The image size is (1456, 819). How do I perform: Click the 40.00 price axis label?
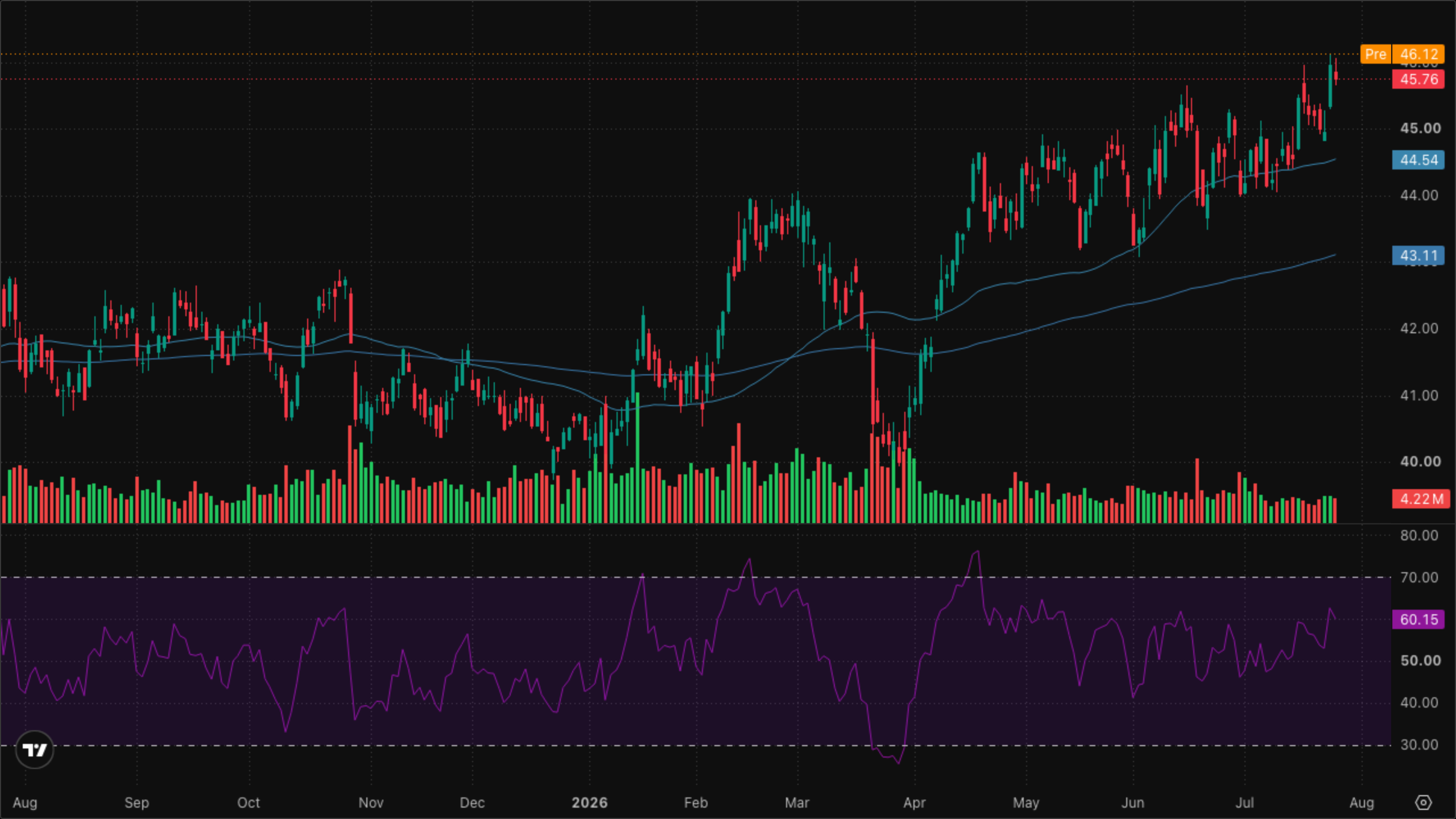(x=1420, y=461)
